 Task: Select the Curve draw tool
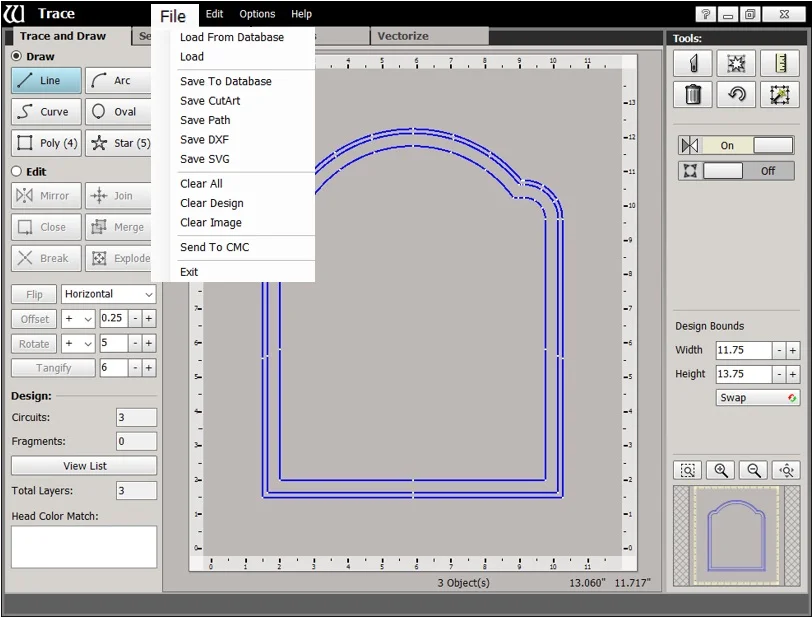click(x=46, y=112)
